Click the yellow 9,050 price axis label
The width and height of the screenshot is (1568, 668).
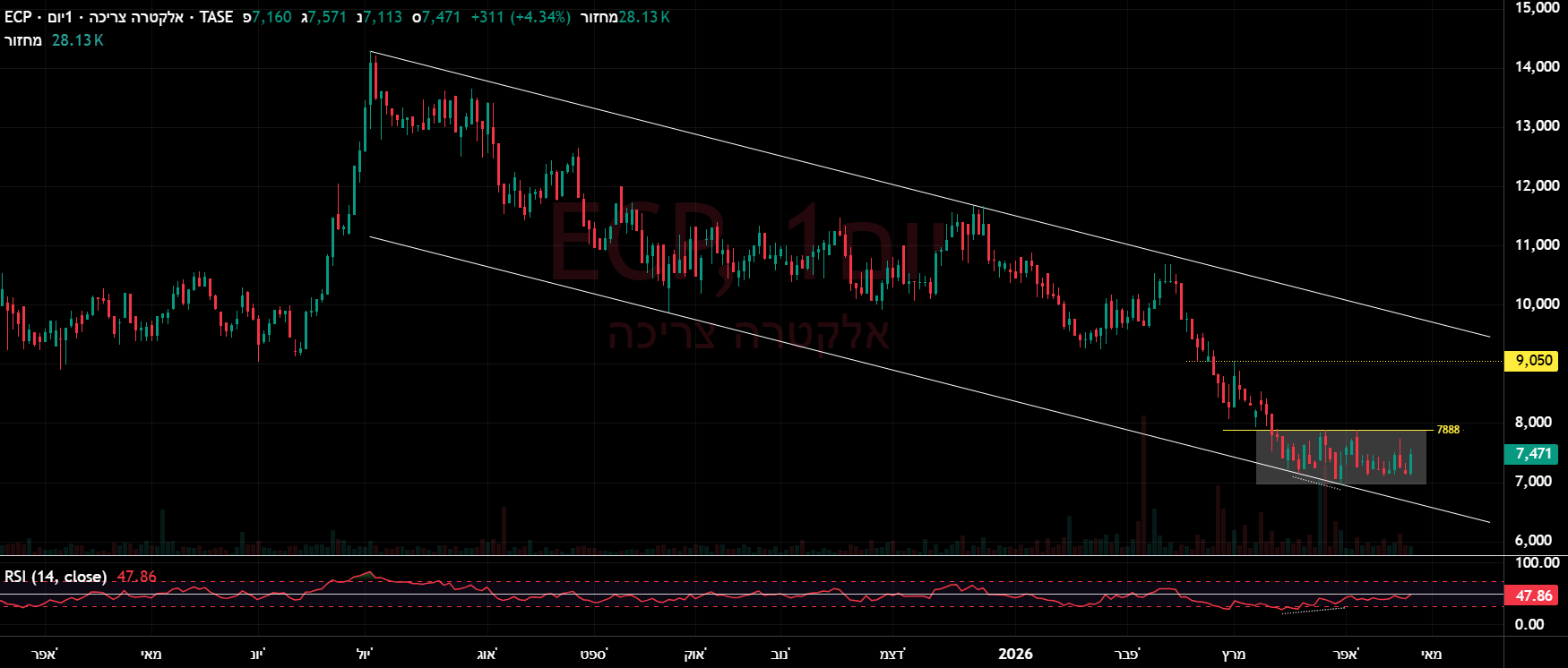coord(1533,361)
